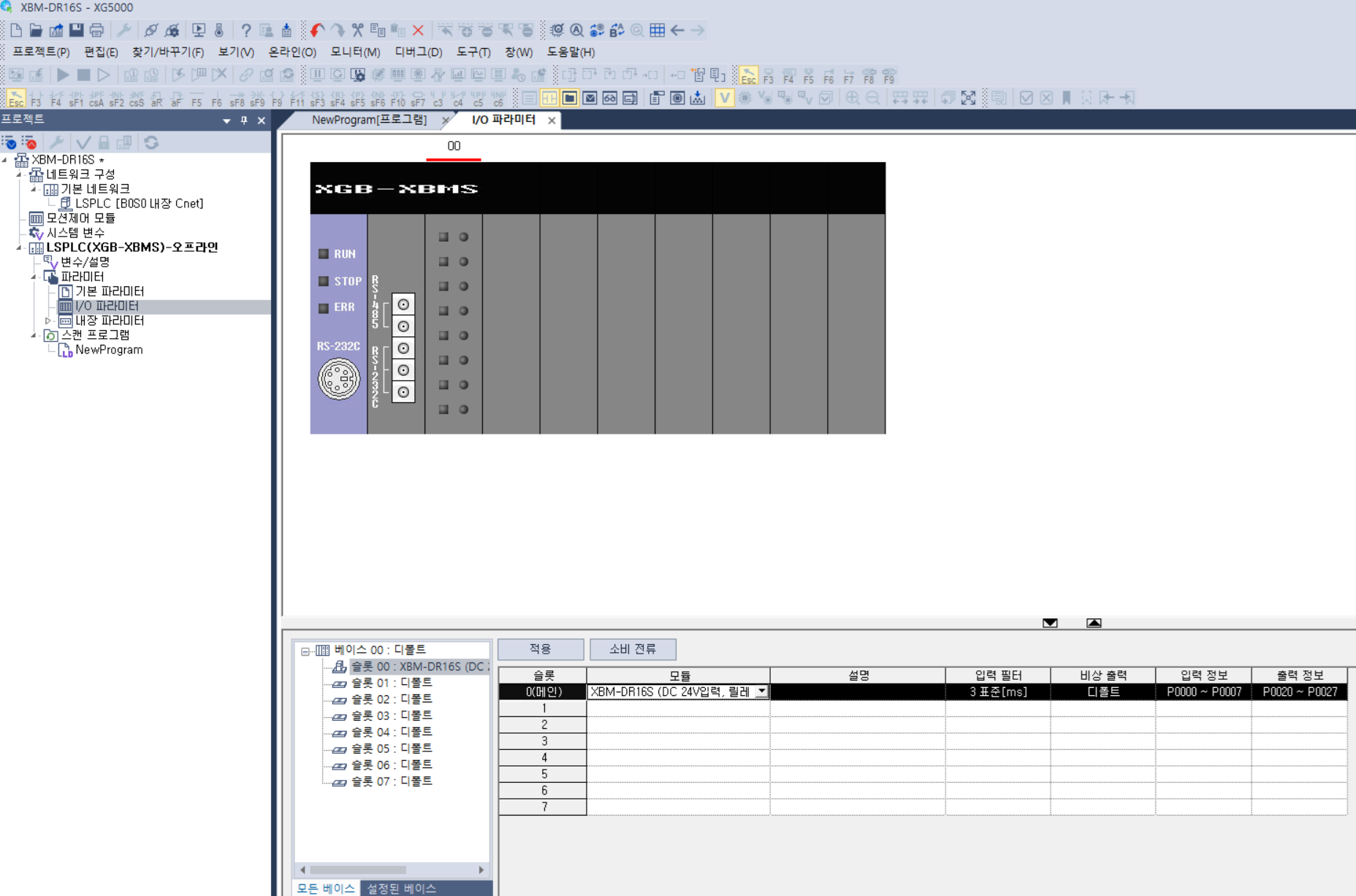Click the envelope message window icon
Screen dimensions: 1356x896
[x=590, y=98]
